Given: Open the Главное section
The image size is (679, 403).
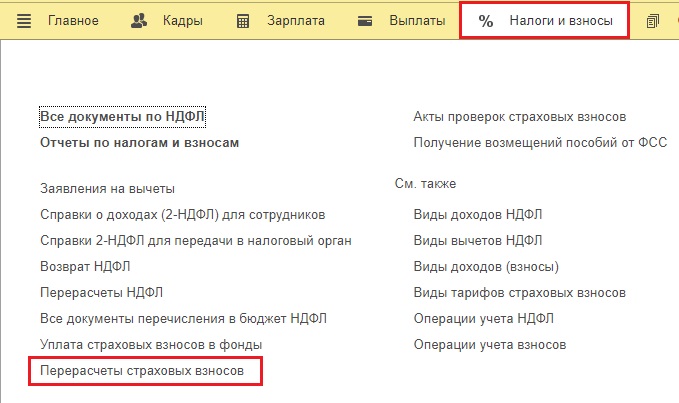Looking at the screenshot, I should (x=73, y=21).
